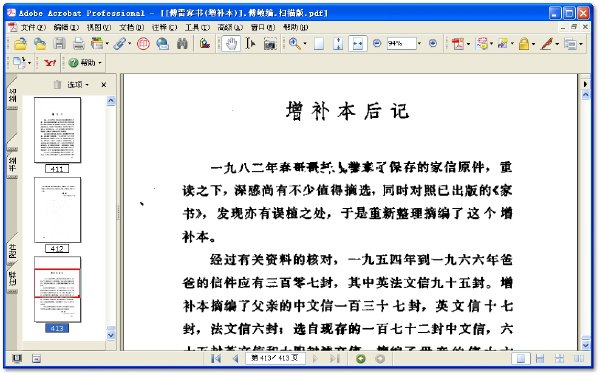
Task: Open the Zoom tool dropdown arrow
Action: click(x=305, y=44)
